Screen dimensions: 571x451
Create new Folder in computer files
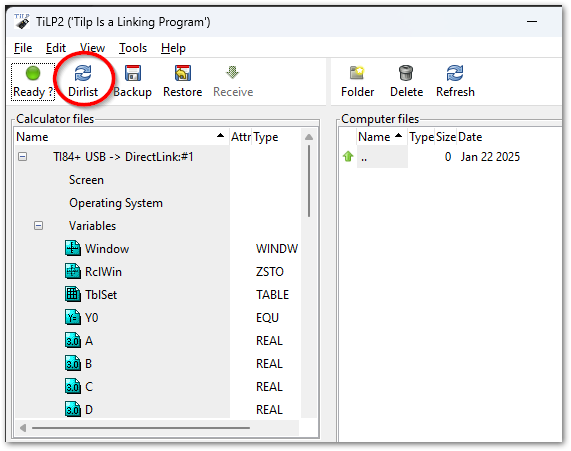pos(357,82)
